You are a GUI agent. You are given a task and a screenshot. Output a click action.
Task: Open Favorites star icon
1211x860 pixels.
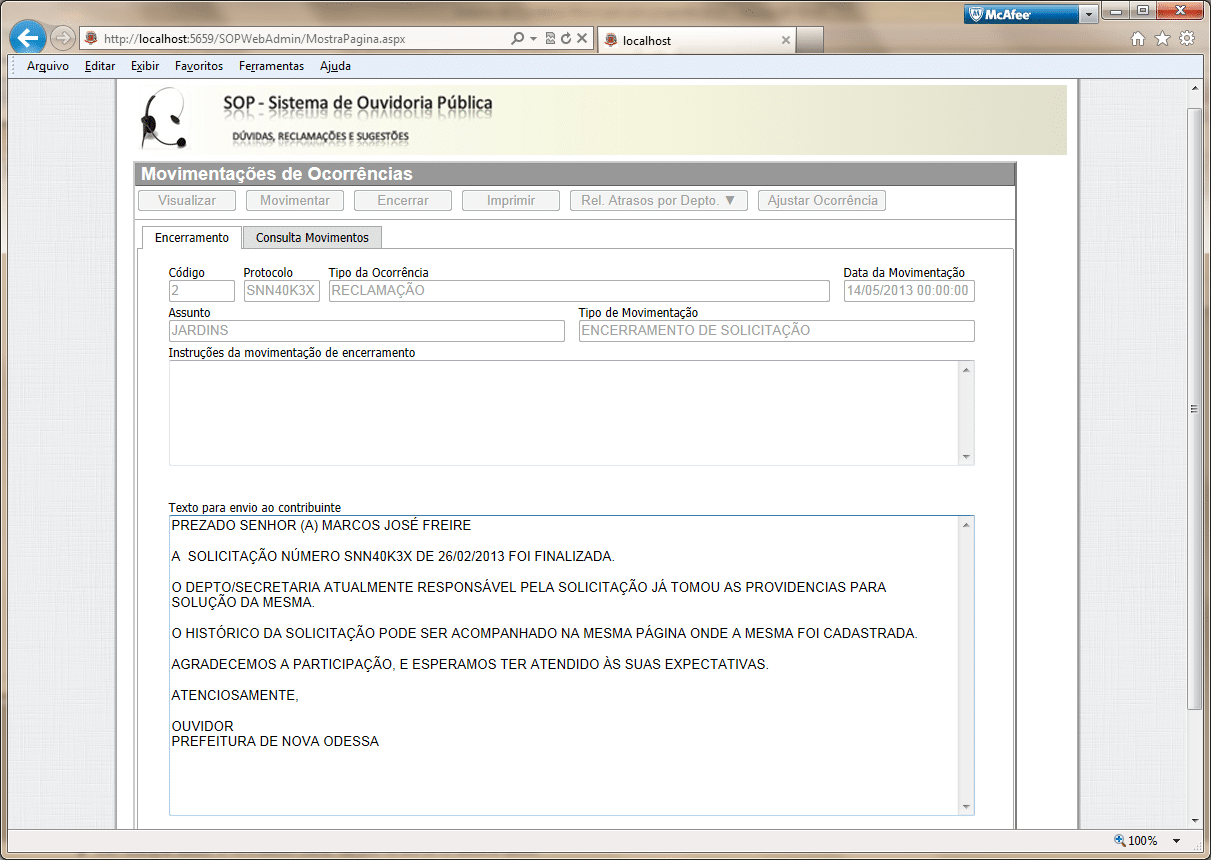[x=1162, y=39]
